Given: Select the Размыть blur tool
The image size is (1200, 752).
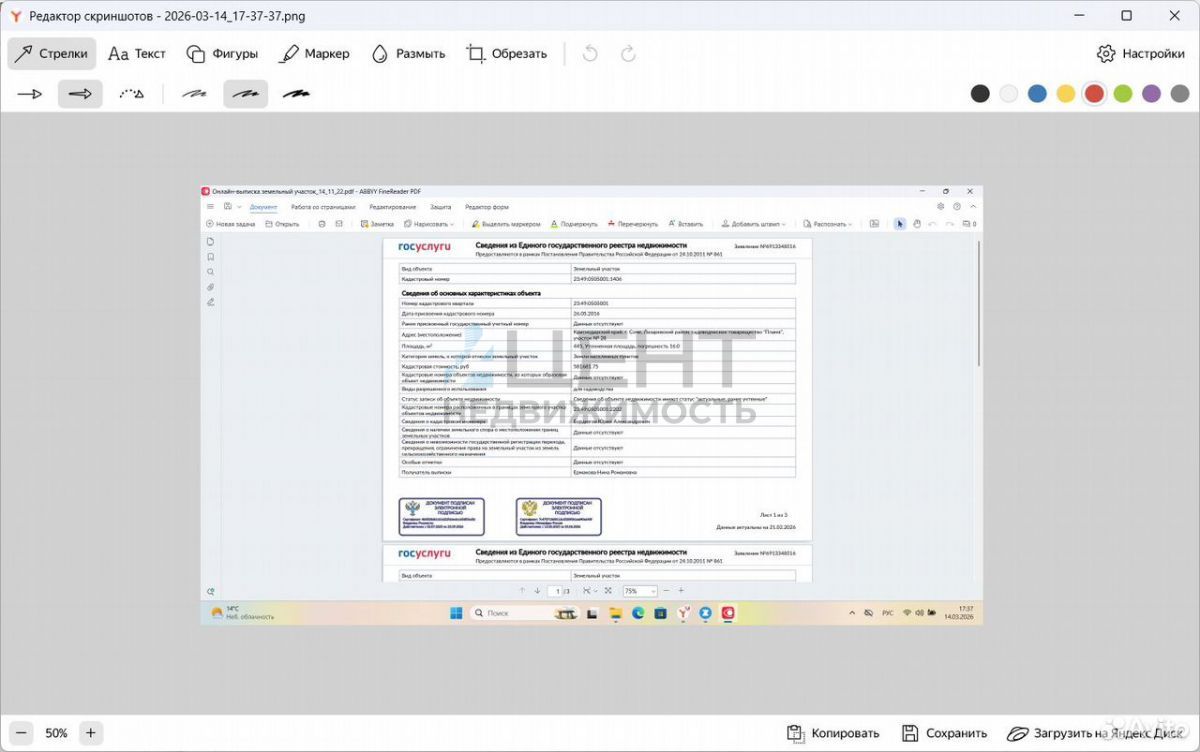Looking at the screenshot, I should point(408,54).
